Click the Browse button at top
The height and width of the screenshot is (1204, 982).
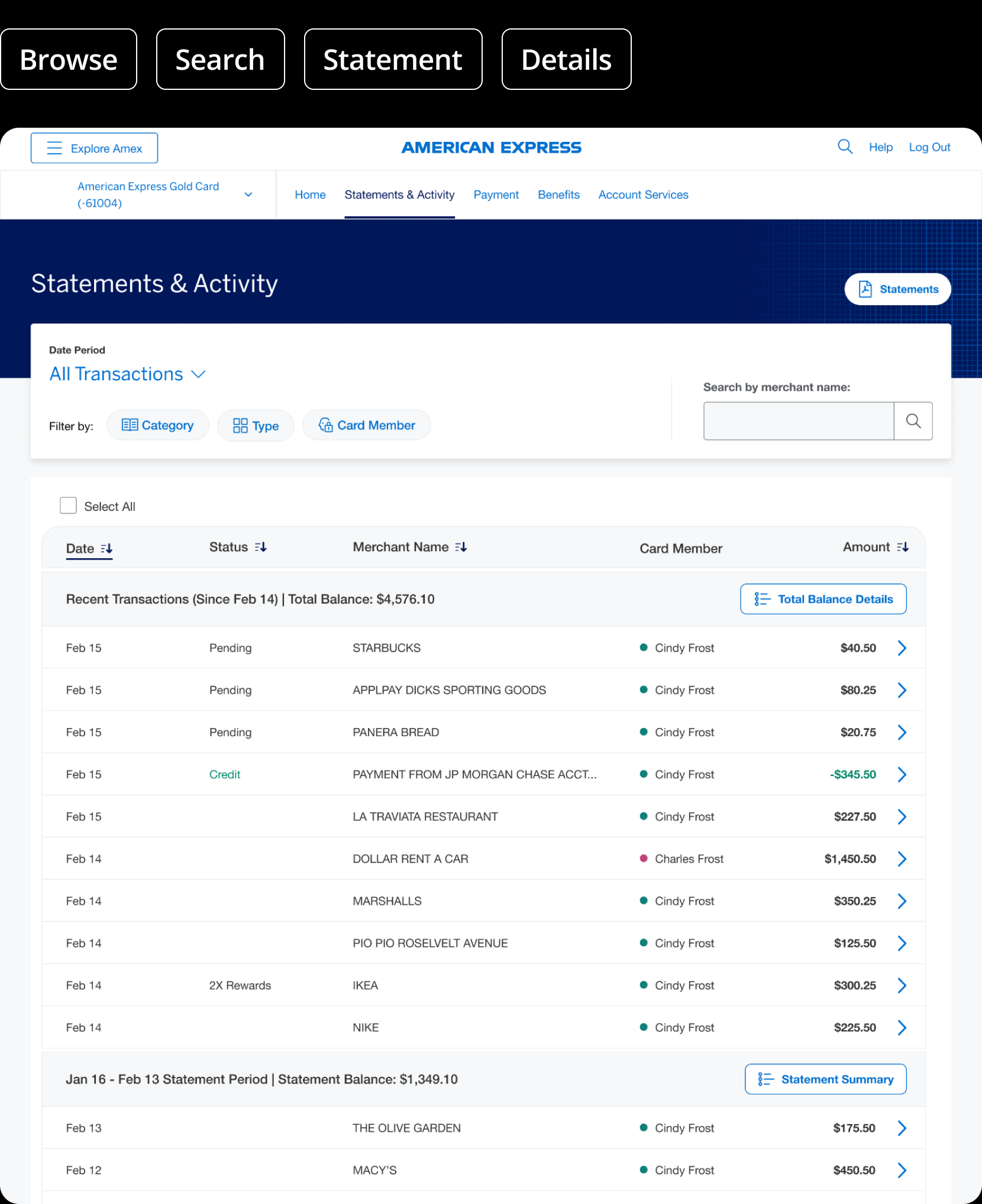tap(69, 59)
